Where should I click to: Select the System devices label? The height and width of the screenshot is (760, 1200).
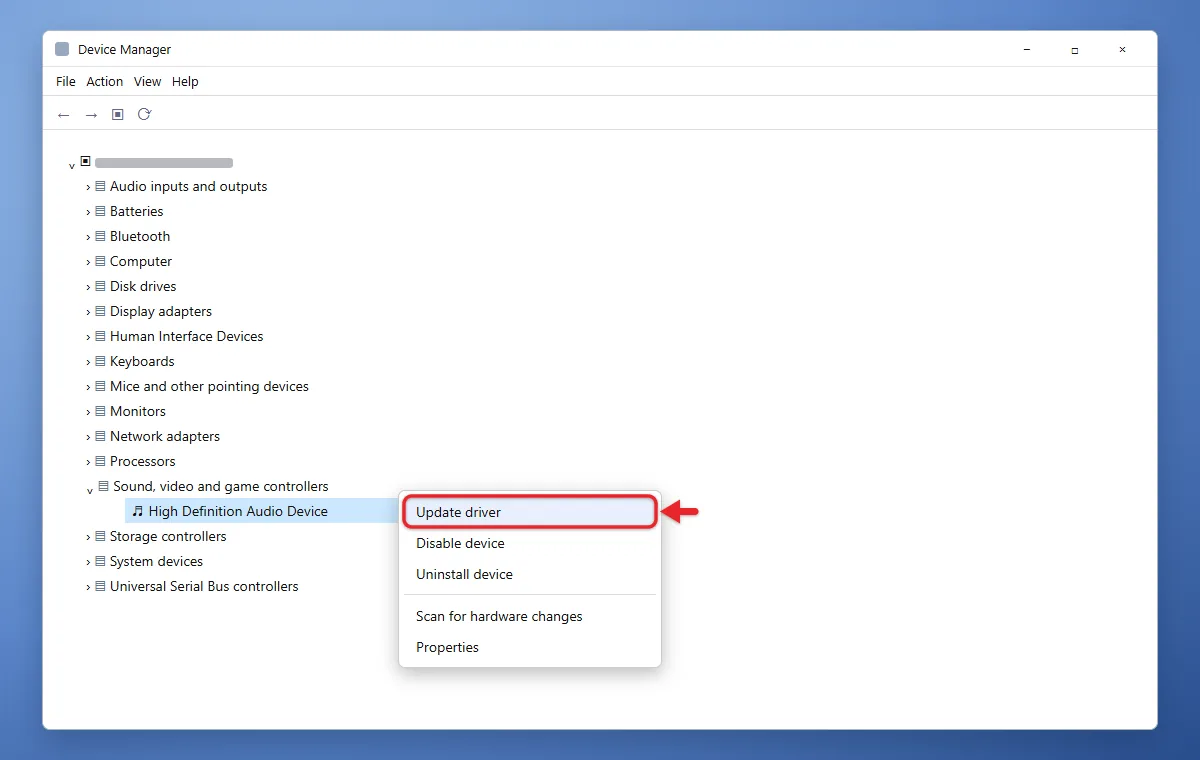click(x=157, y=561)
